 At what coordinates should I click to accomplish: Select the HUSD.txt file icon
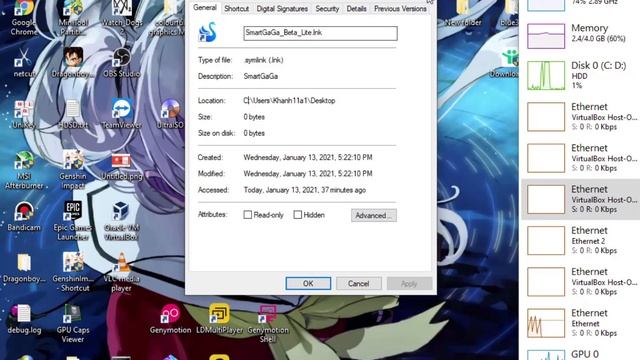[73, 114]
